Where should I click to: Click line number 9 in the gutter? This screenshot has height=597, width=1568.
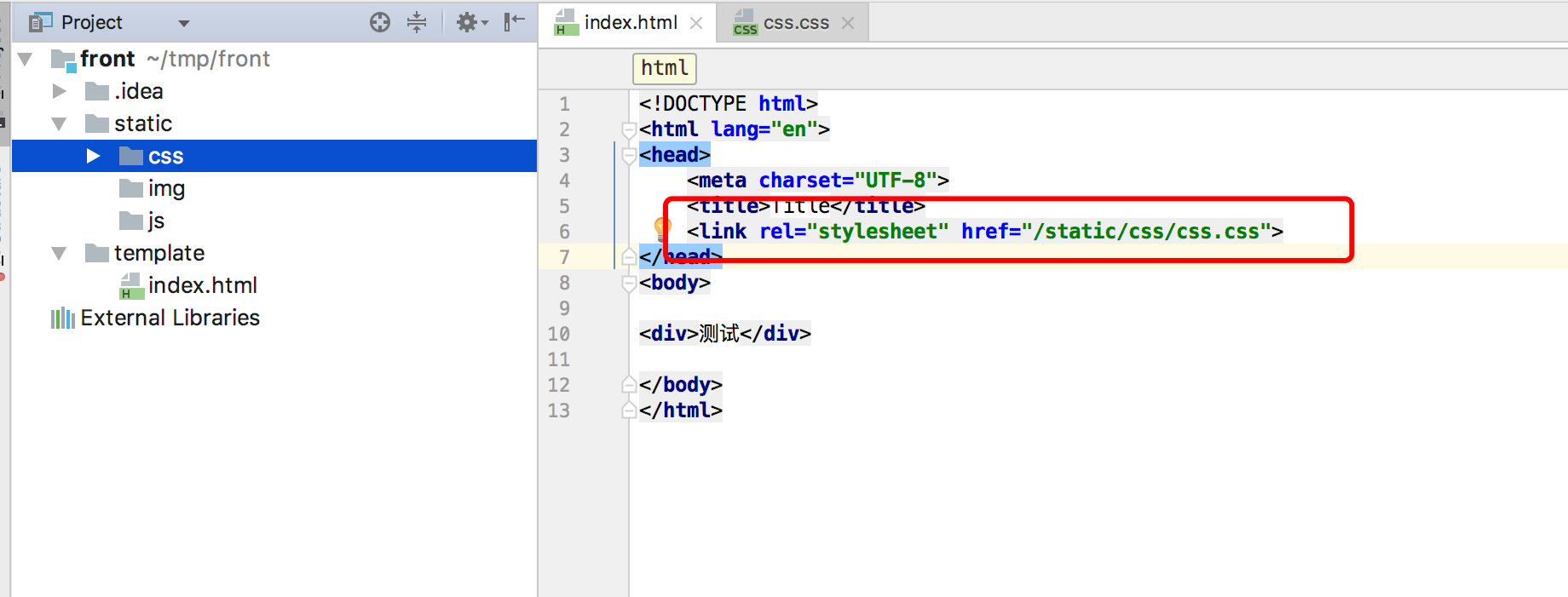click(x=564, y=308)
